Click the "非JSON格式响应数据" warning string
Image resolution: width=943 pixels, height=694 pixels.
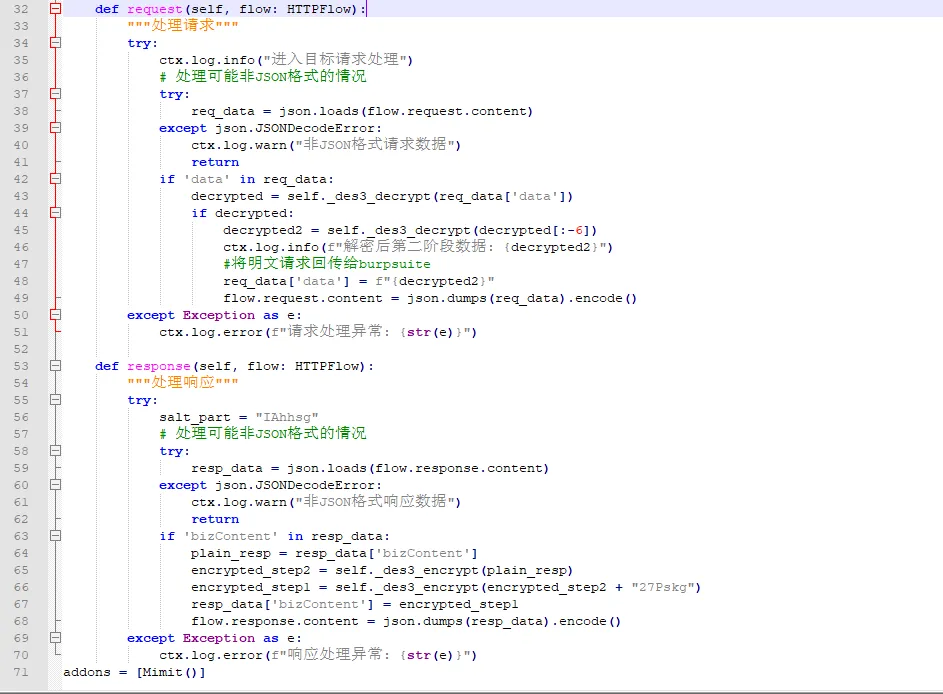(x=374, y=502)
